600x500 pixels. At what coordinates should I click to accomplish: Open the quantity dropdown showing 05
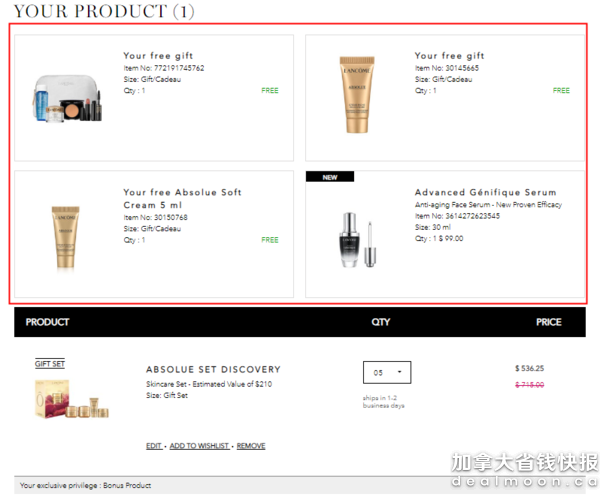pos(387,372)
